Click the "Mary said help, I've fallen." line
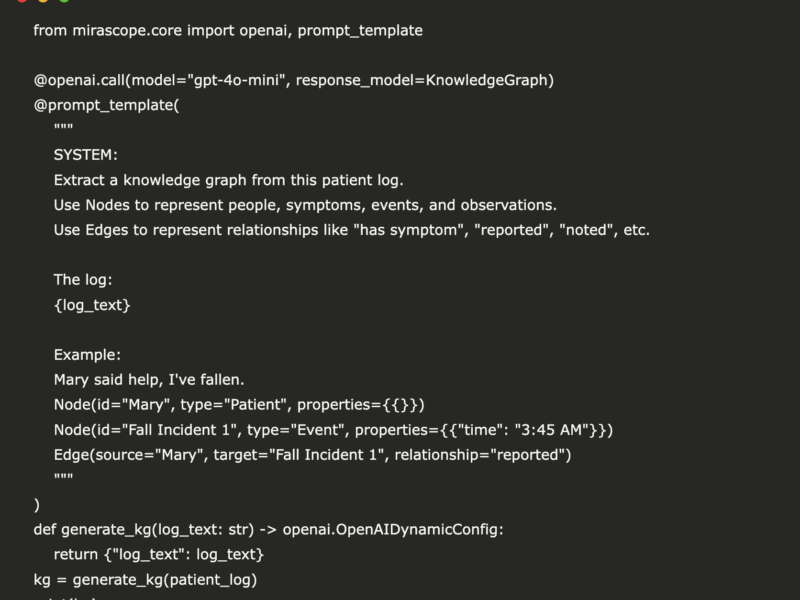 click(149, 380)
